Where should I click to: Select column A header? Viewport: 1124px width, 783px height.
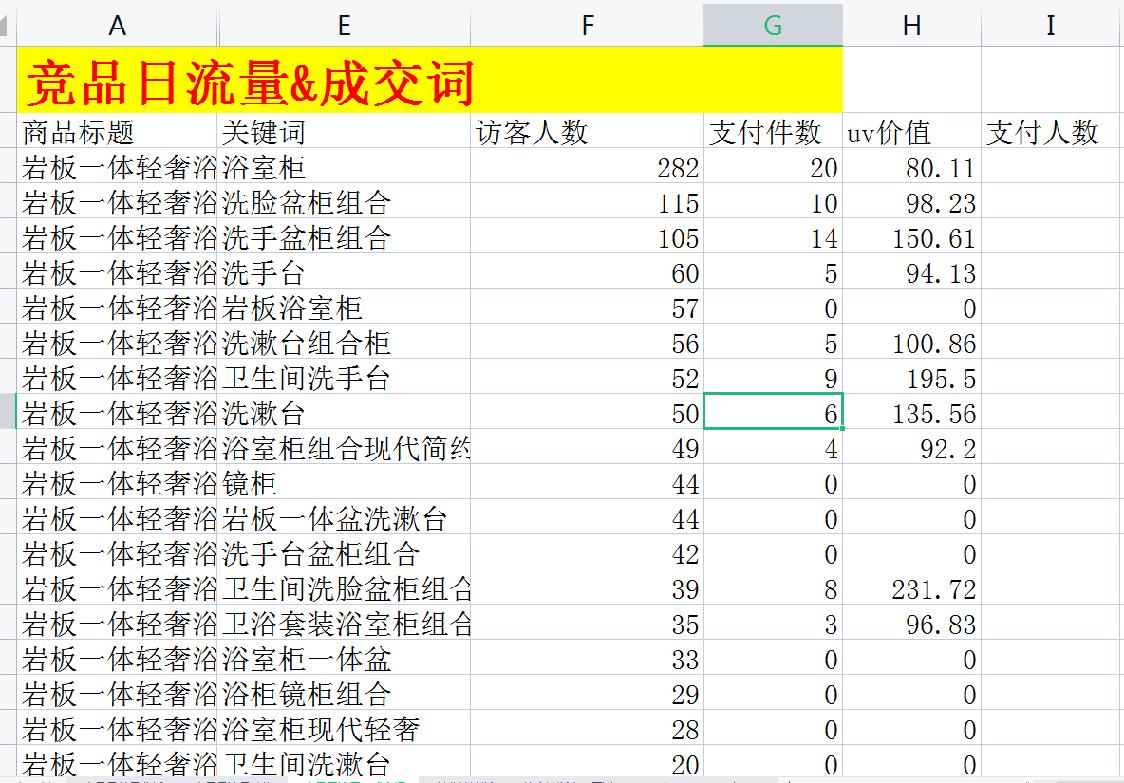click(116, 25)
